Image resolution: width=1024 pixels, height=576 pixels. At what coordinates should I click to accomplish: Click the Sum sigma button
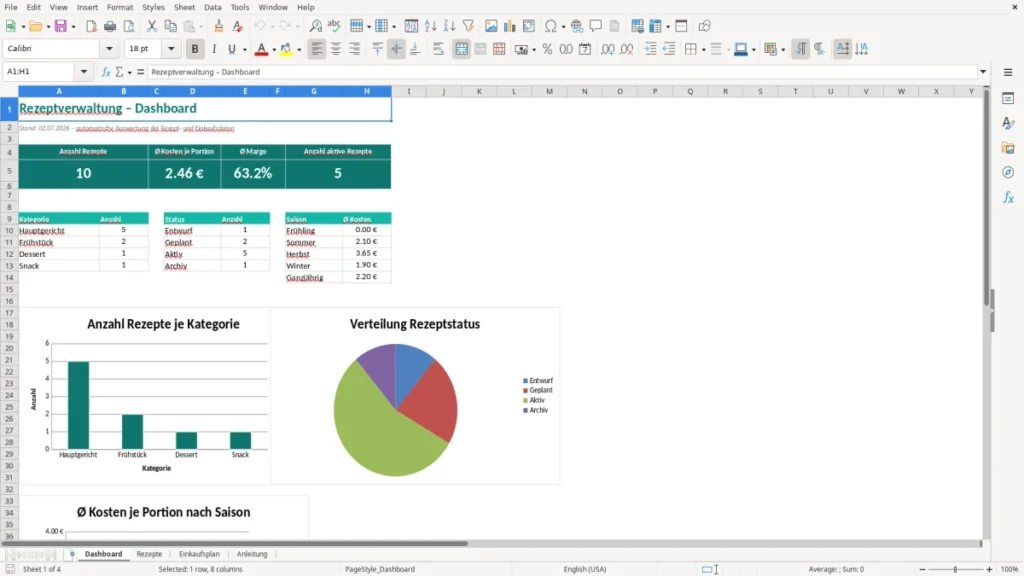pyautogui.click(x=119, y=72)
